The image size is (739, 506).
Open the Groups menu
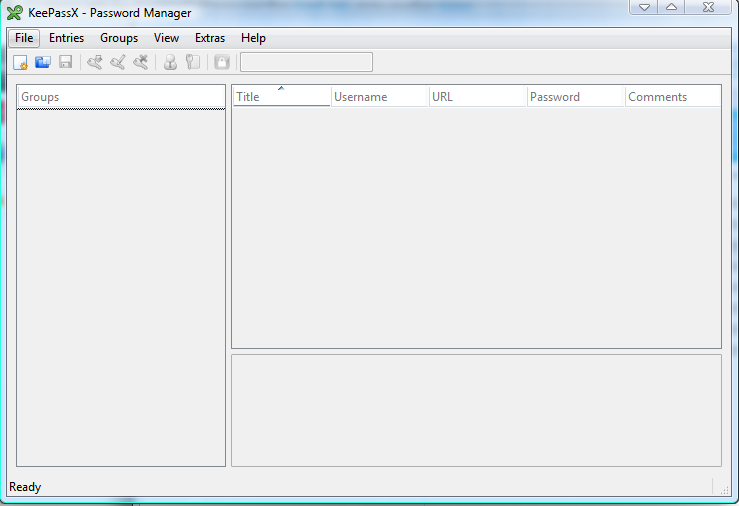119,38
